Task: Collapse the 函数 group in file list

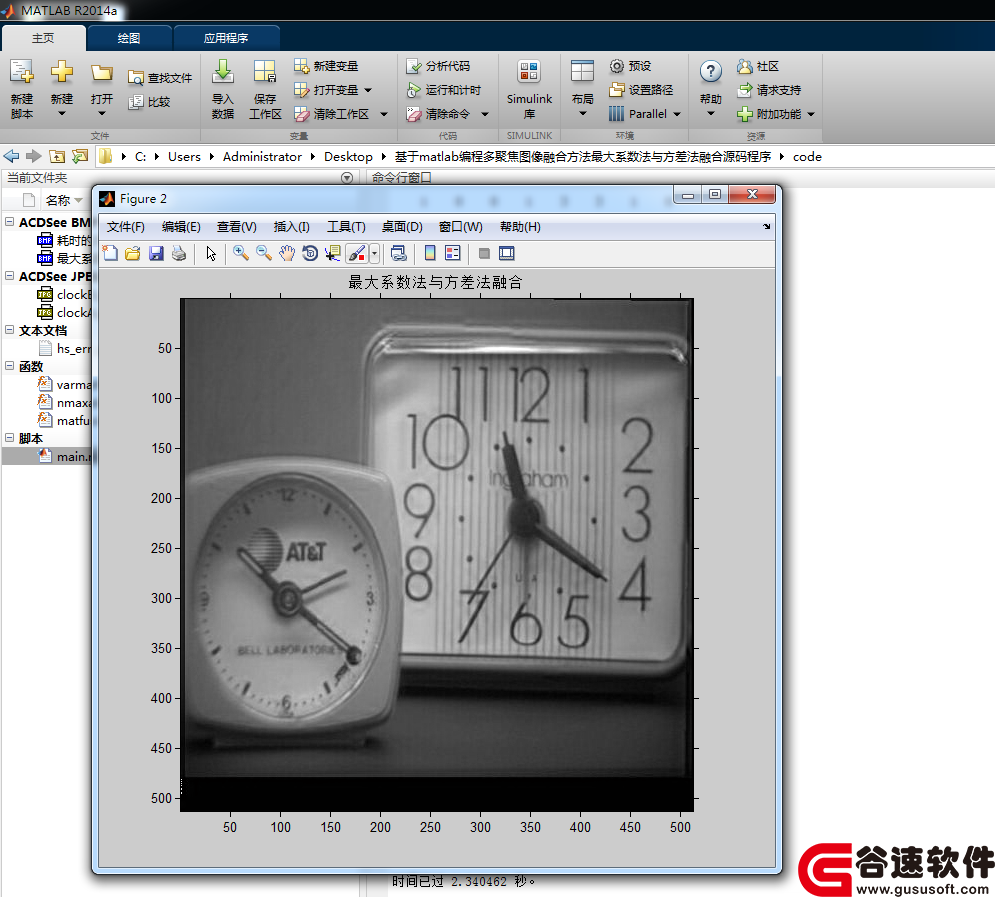Action: click(10, 366)
